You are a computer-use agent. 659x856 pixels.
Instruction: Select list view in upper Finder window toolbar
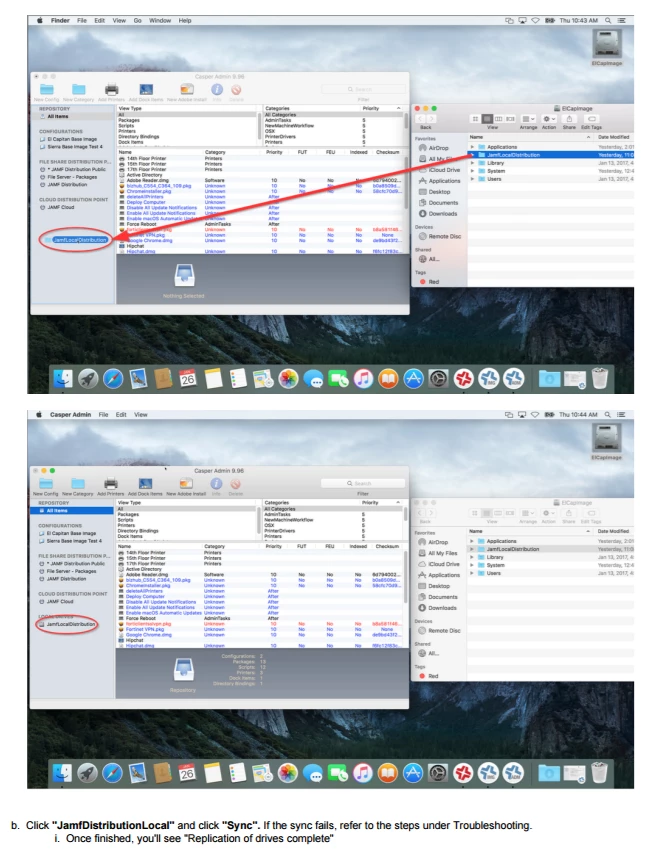pos(487,119)
